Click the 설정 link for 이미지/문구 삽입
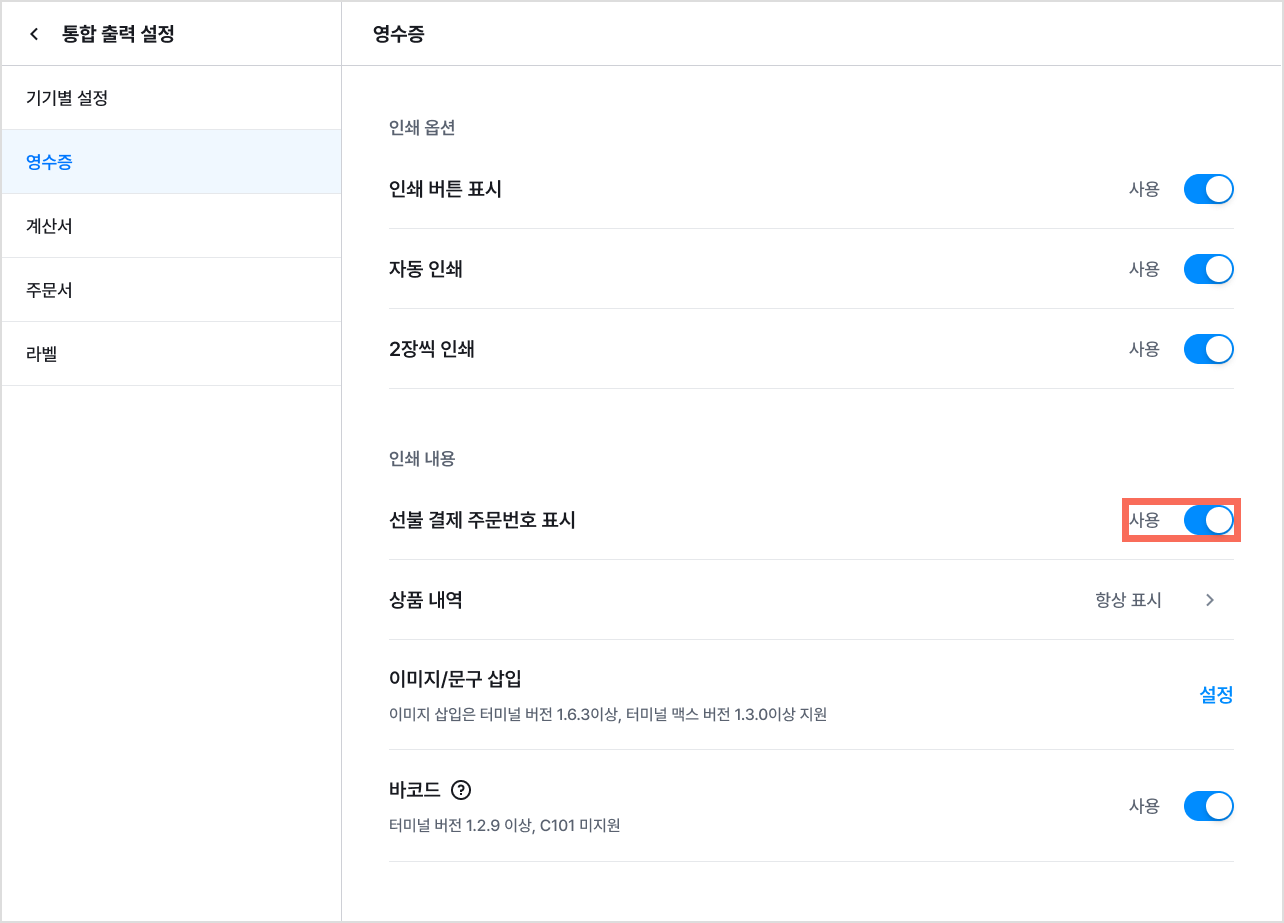Image resolution: width=1284 pixels, height=923 pixels. point(1216,695)
